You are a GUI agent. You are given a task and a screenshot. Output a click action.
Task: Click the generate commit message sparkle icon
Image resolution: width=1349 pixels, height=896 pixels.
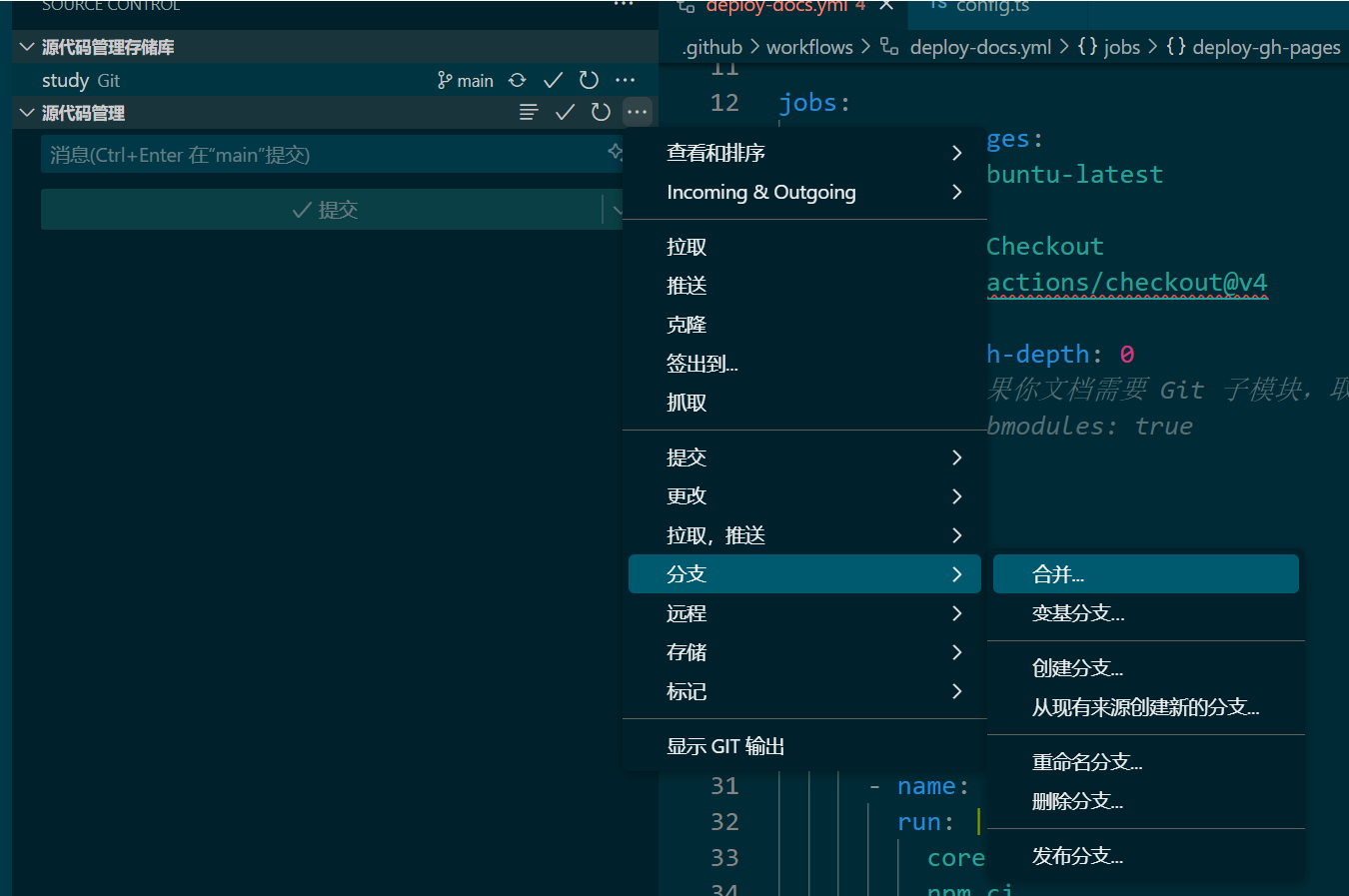pyautogui.click(x=614, y=153)
